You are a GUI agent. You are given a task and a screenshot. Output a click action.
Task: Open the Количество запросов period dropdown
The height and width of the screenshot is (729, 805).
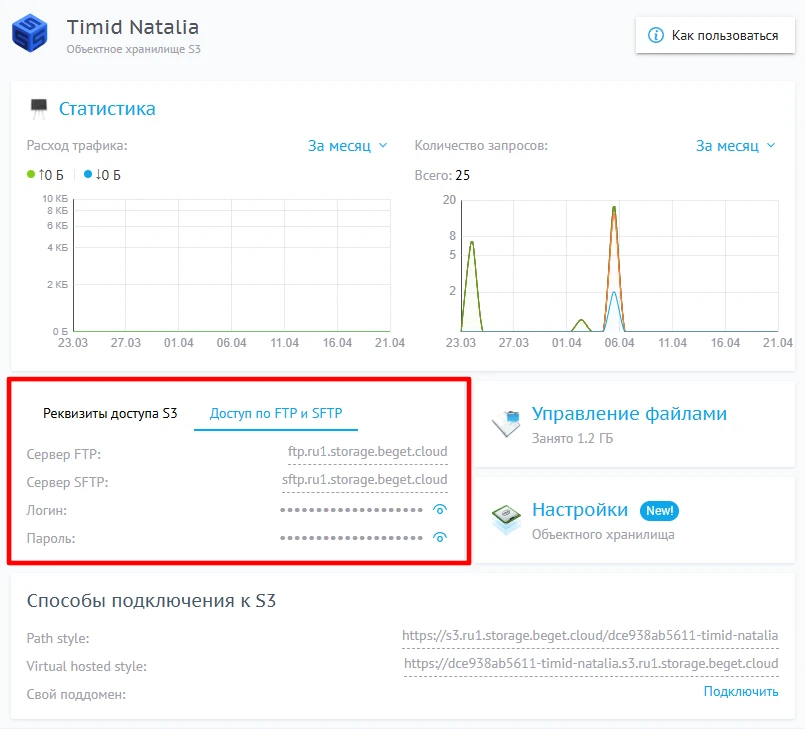[735, 146]
